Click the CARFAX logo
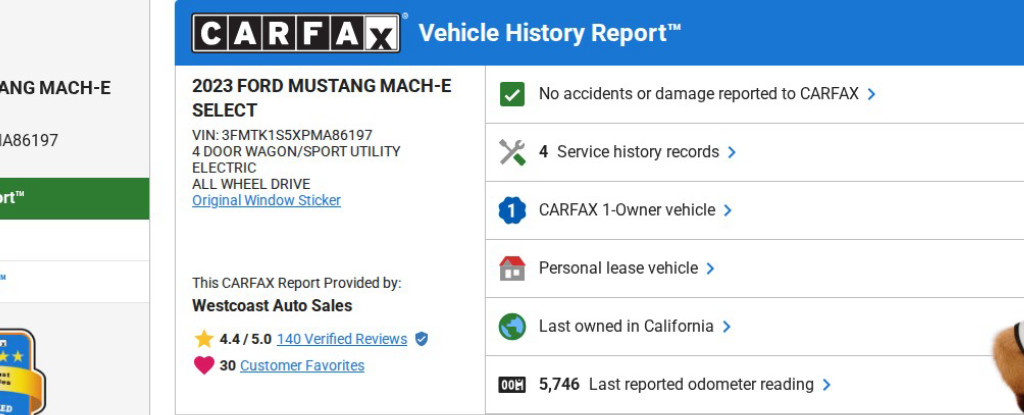The height and width of the screenshot is (415, 1024). 296,33
